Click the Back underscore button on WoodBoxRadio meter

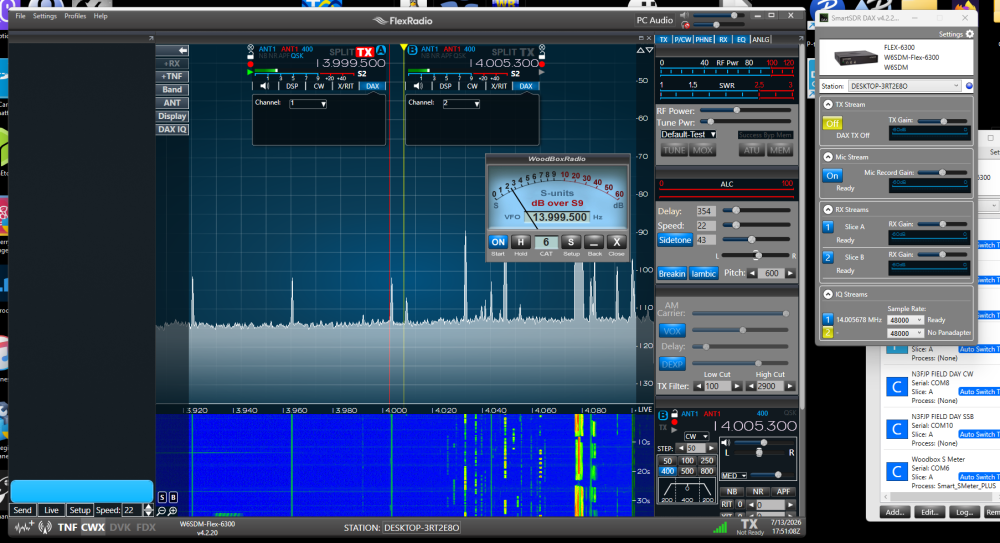(x=594, y=242)
